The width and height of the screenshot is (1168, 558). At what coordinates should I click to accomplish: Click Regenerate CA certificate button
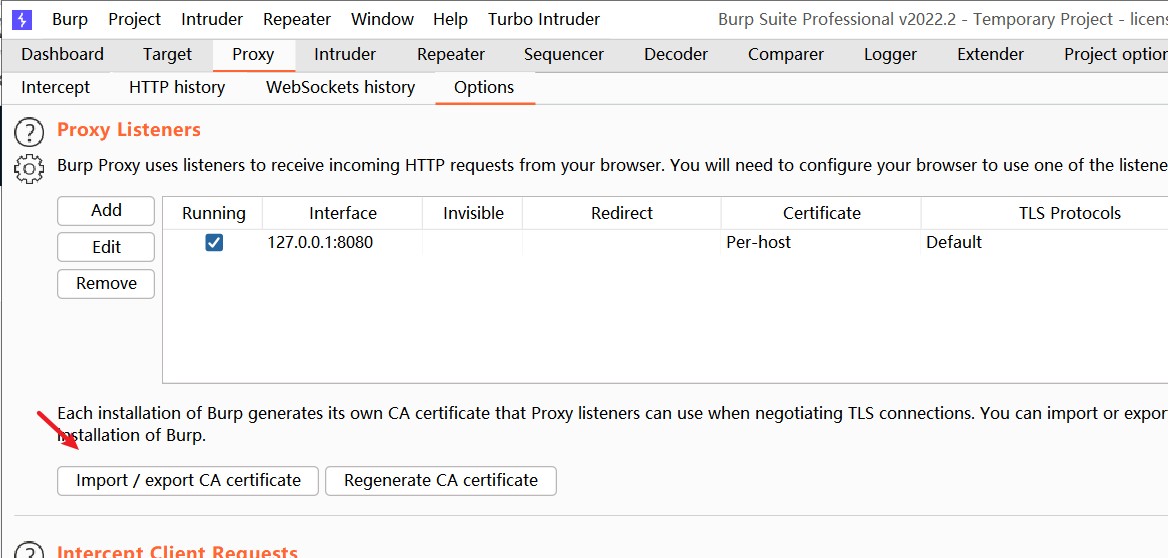441,481
